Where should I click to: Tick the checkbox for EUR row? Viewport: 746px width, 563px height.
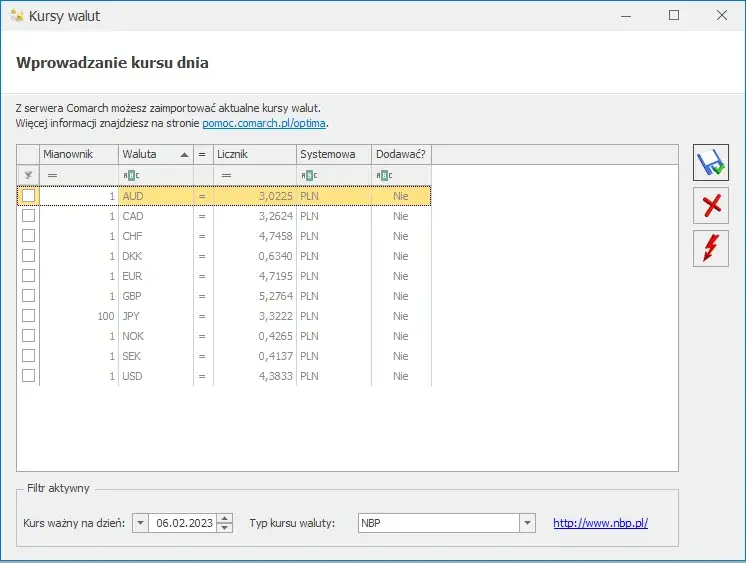29,276
